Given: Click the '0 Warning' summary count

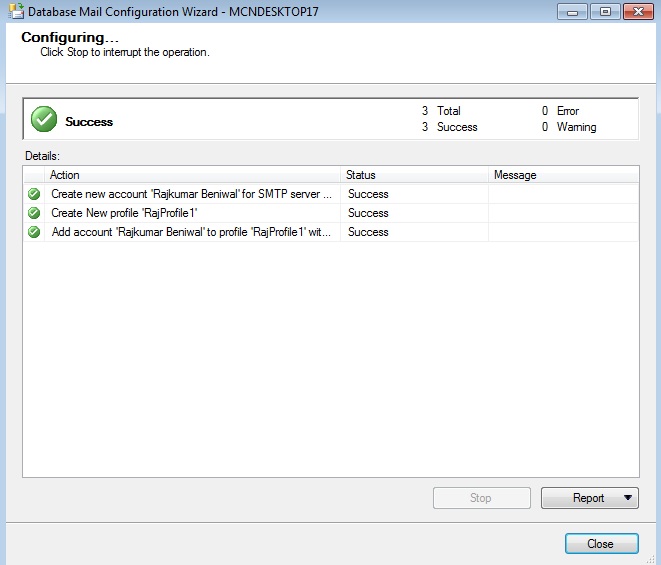Looking at the screenshot, I should point(569,127).
